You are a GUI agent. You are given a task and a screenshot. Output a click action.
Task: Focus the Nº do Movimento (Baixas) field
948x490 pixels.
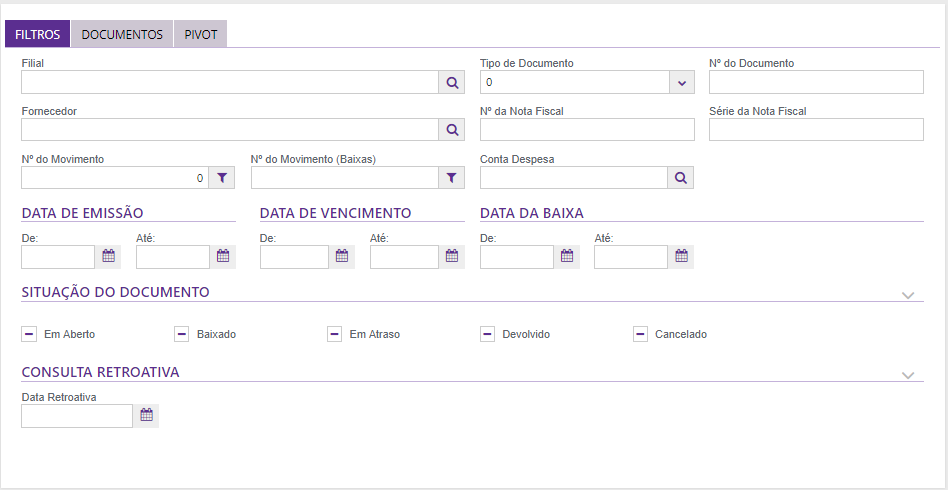tap(345, 178)
